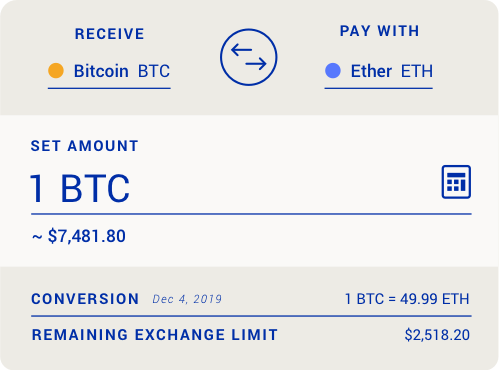Click the ETH ticker text under Pay With
The height and width of the screenshot is (370, 500).
click(x=417, y=71)
